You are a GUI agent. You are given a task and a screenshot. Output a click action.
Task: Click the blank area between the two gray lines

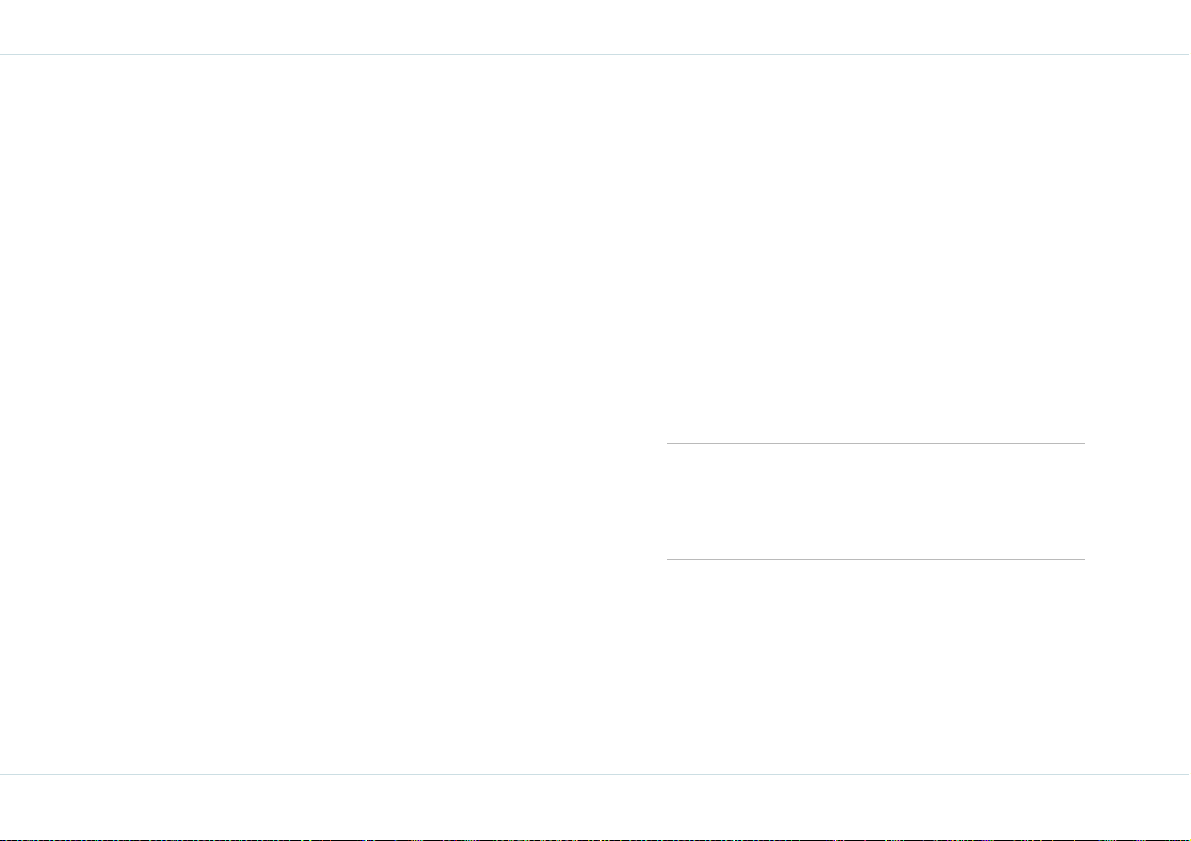pos(875,501)
